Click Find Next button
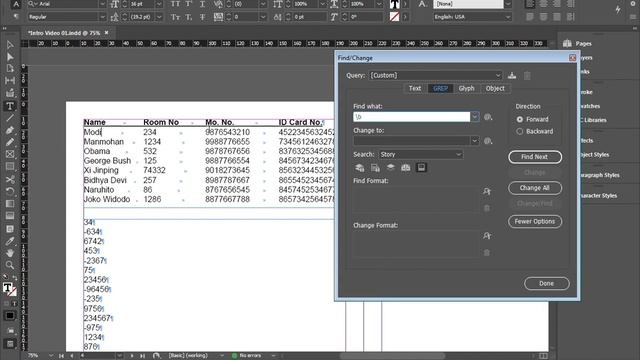Screen dimensions: 640x360 pos(535,157)
